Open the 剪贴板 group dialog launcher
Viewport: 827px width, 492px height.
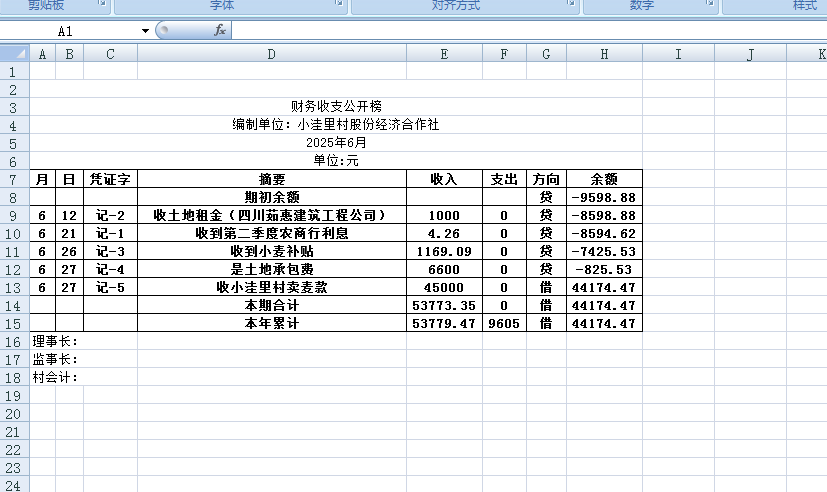pyautogui.click(x=102, y=6)
